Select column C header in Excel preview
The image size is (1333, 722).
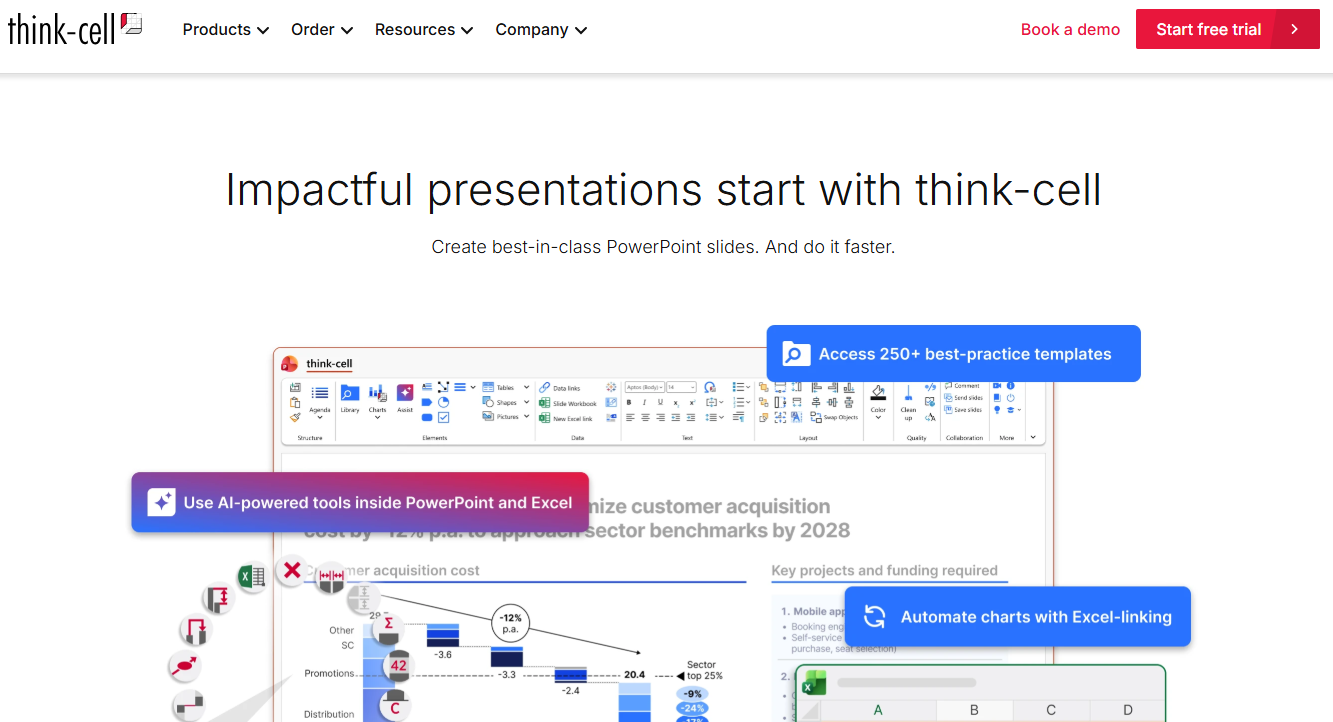coord(1051,710)
